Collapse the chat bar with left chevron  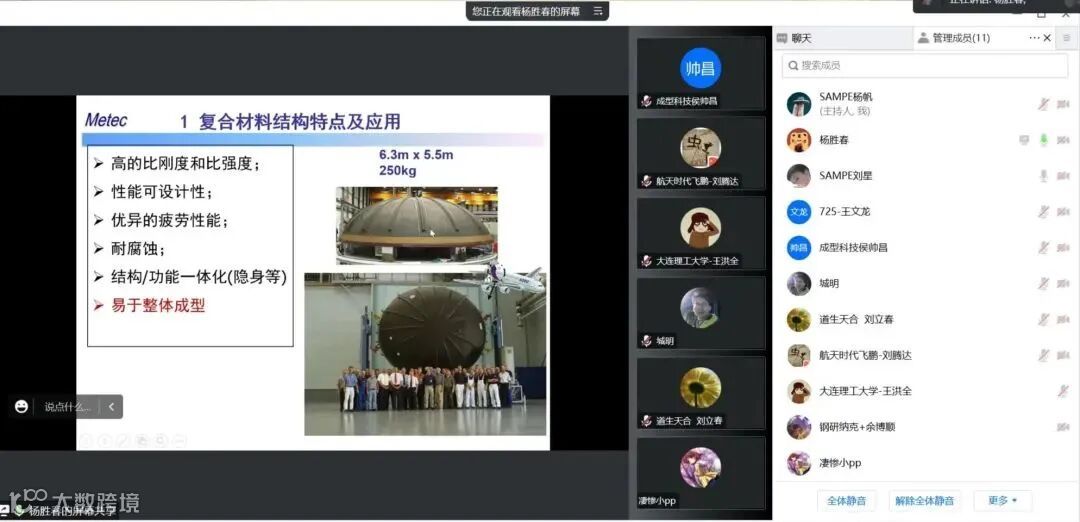112,407
